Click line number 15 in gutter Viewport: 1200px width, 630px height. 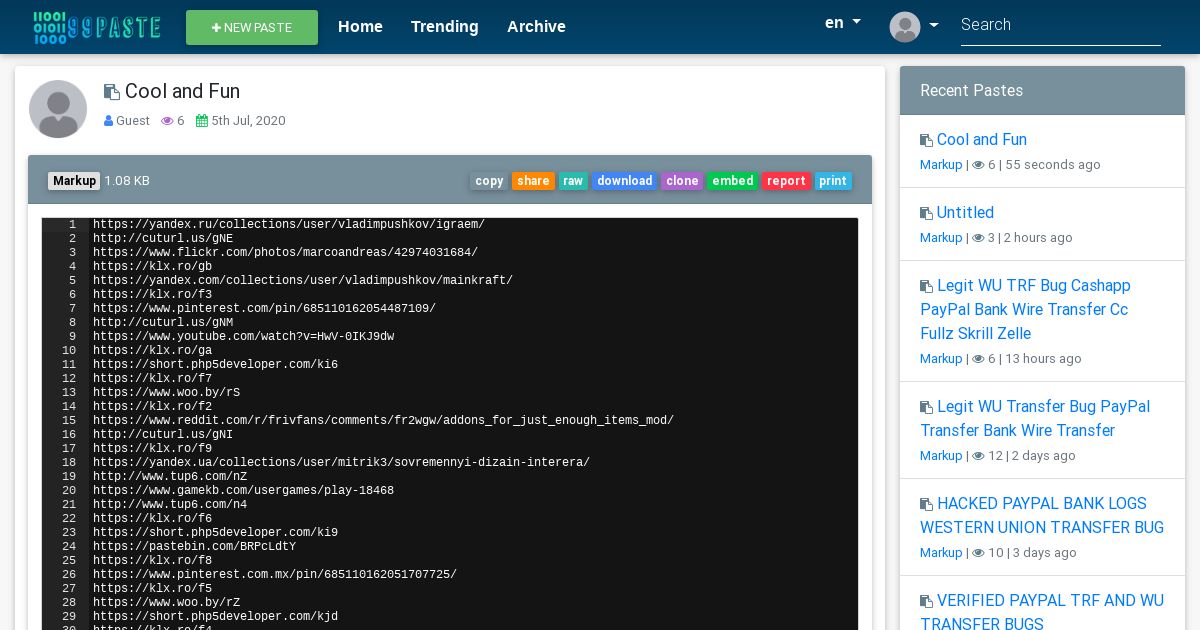click(x=69, y=421)
